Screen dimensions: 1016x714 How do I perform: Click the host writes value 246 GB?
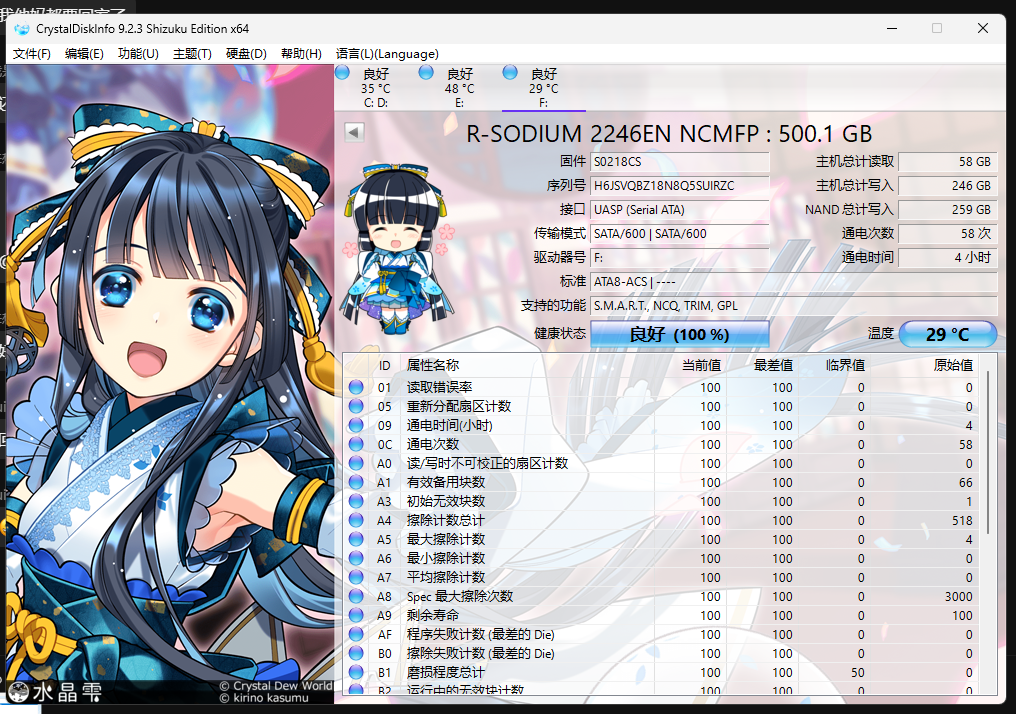947,186
